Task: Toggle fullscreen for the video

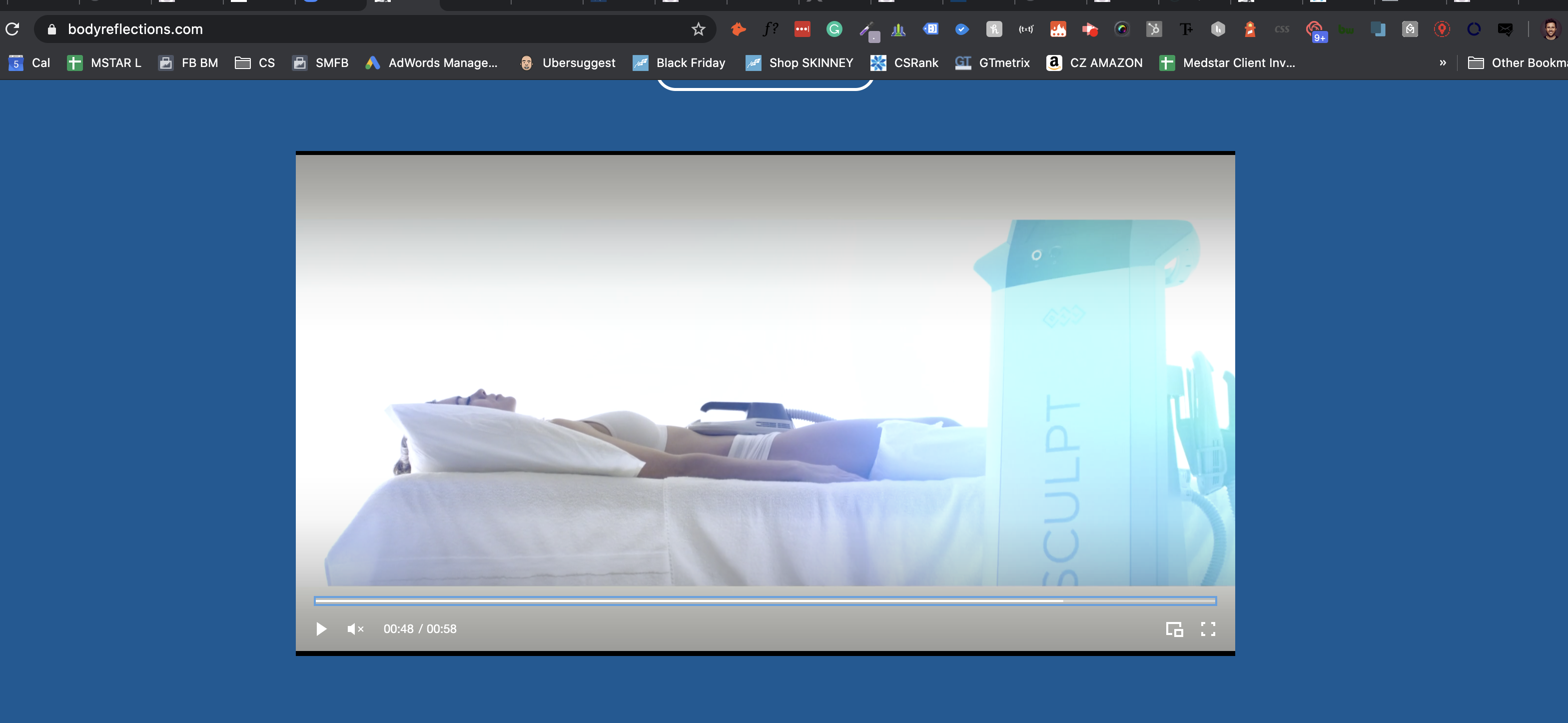Action: pos(1208,628)
